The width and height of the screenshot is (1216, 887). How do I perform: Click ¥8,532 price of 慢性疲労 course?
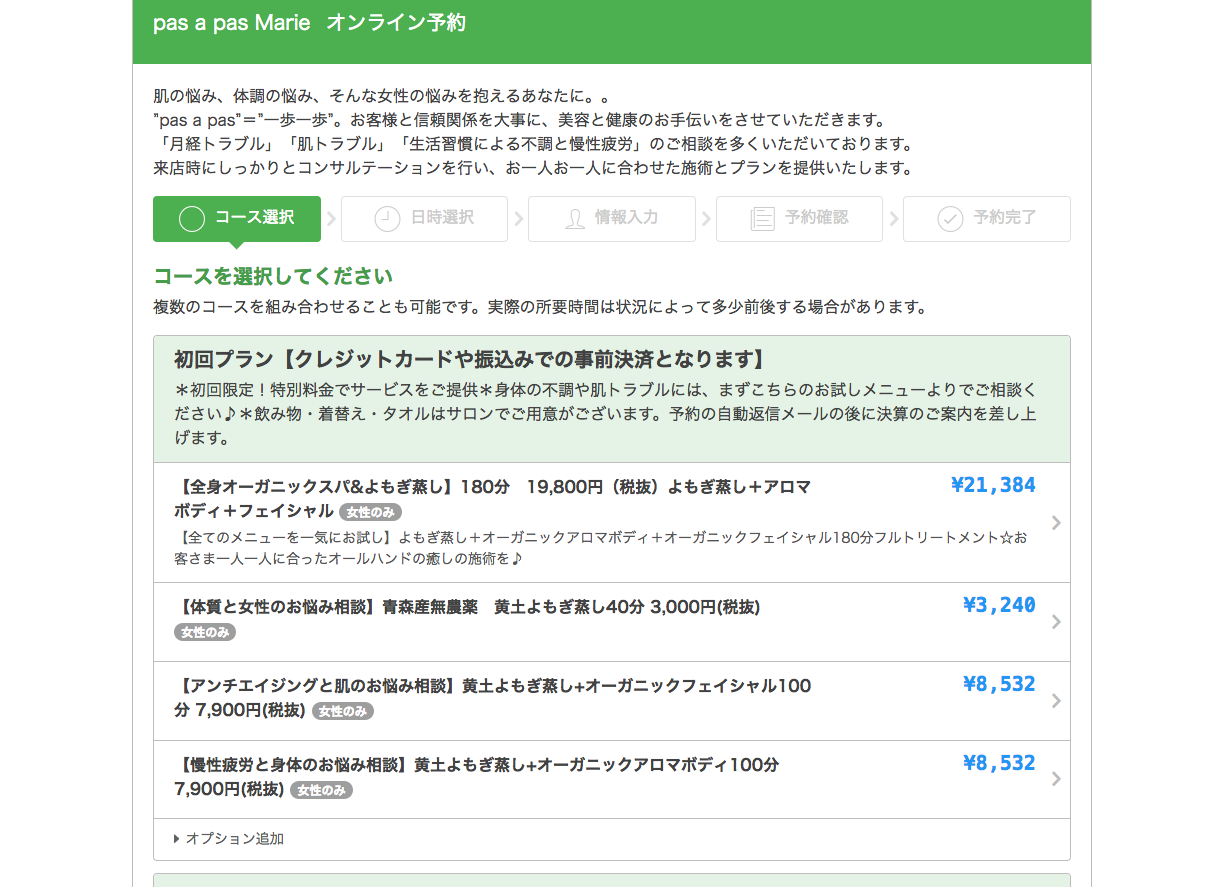999,763
